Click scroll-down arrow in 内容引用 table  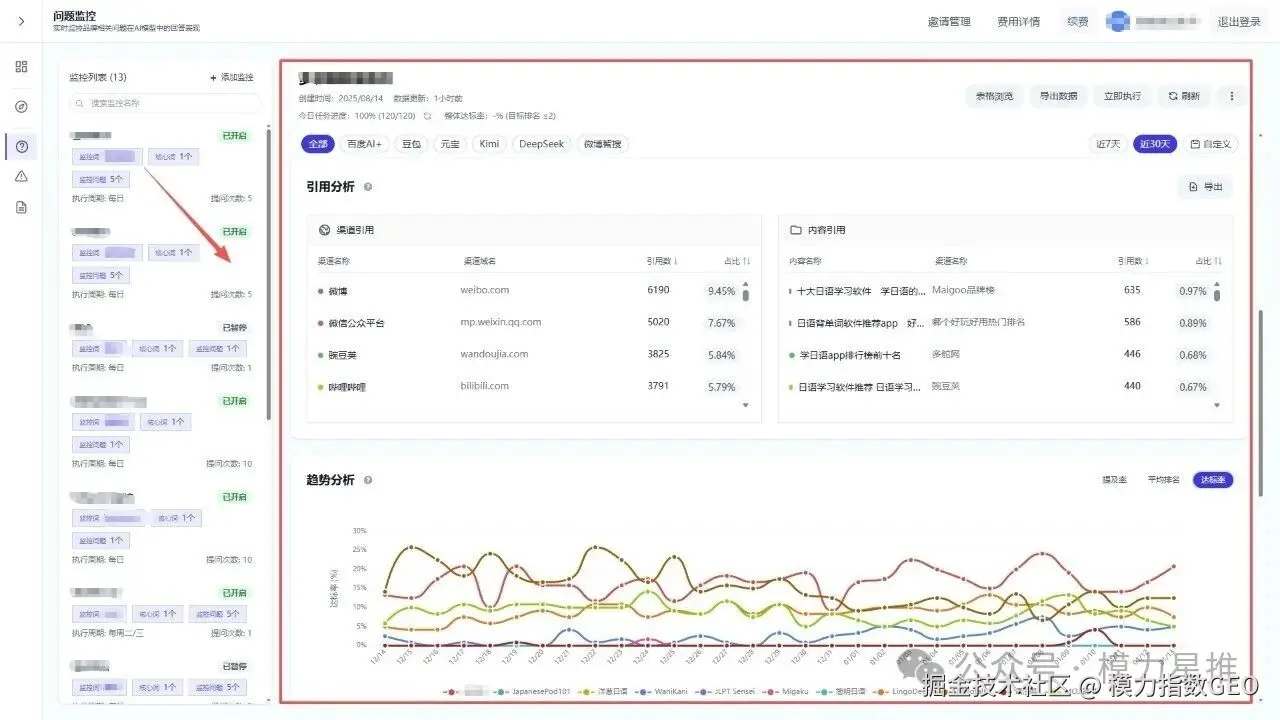[1217, 405]
